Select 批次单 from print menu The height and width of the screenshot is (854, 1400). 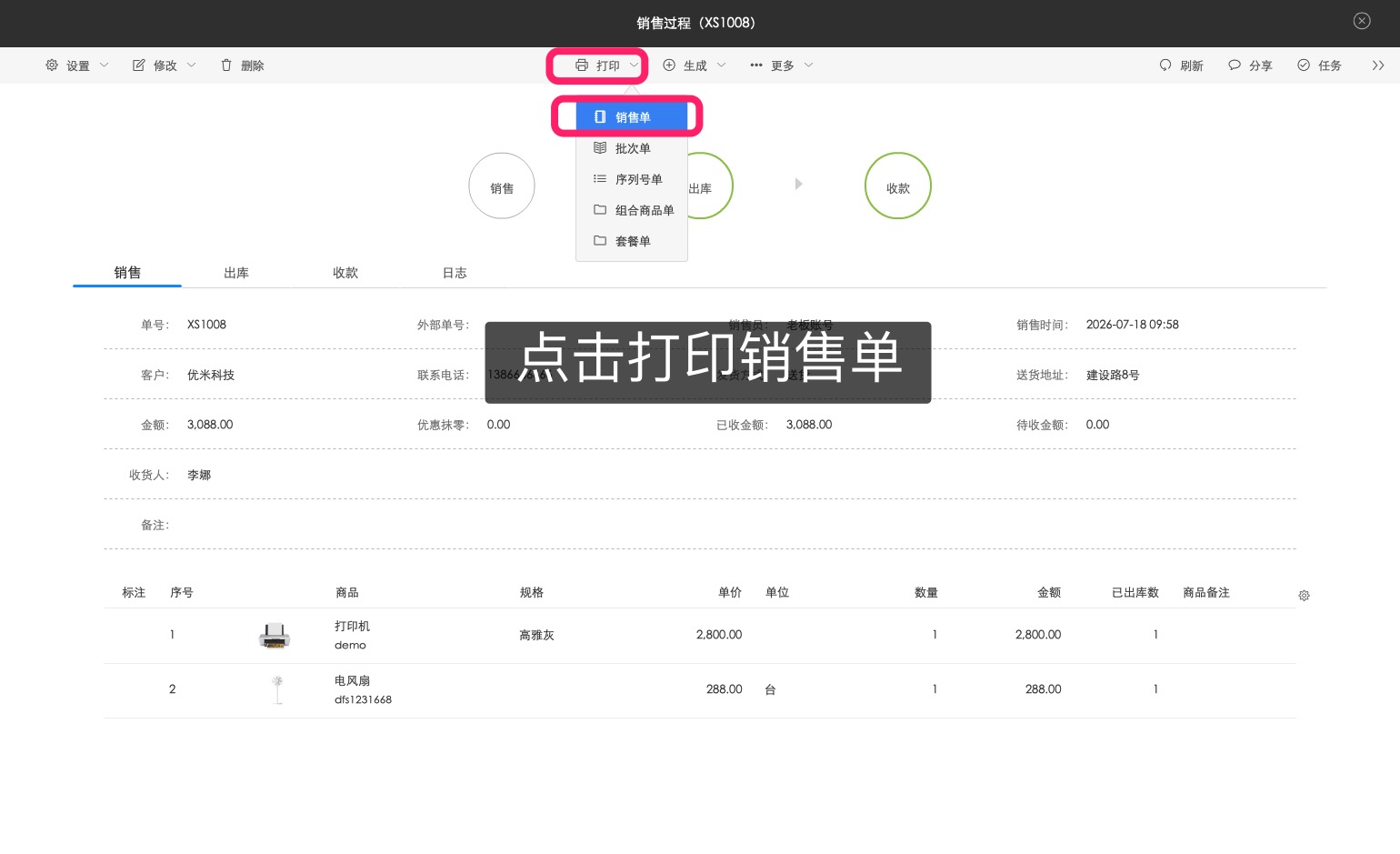click(632, 148)
